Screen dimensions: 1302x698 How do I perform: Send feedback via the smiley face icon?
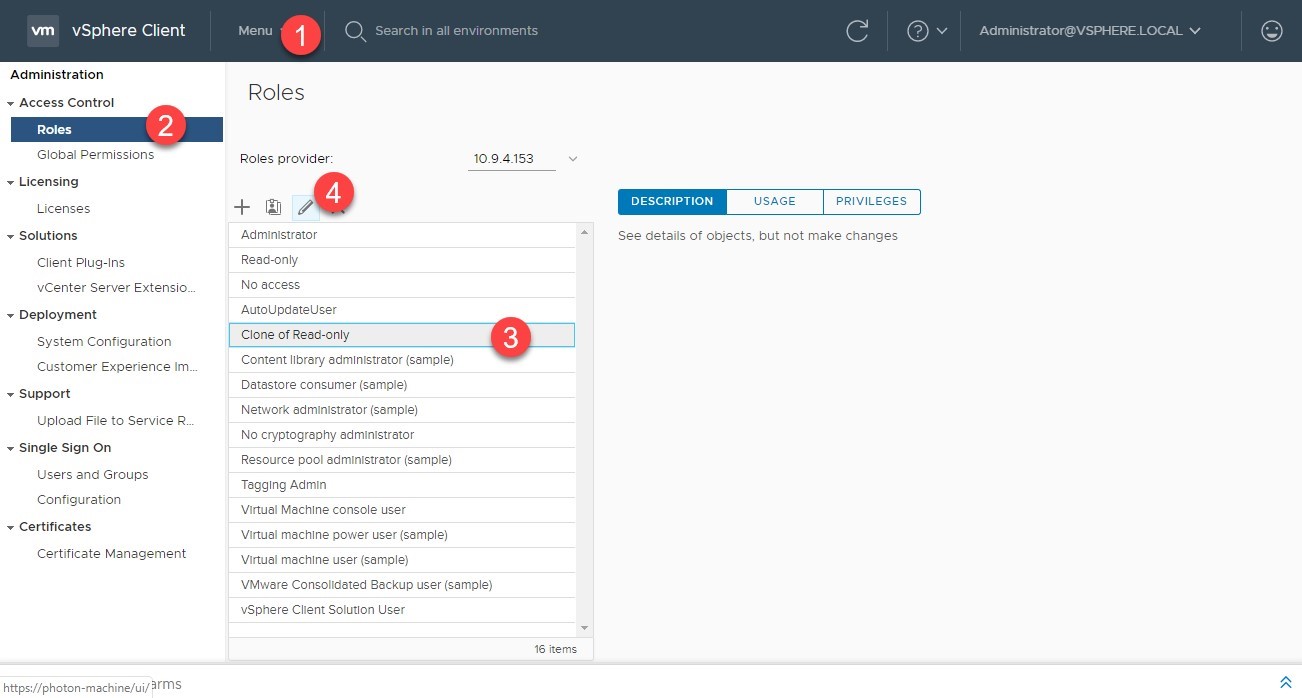pyautogui.click(x=1271, y=31)
